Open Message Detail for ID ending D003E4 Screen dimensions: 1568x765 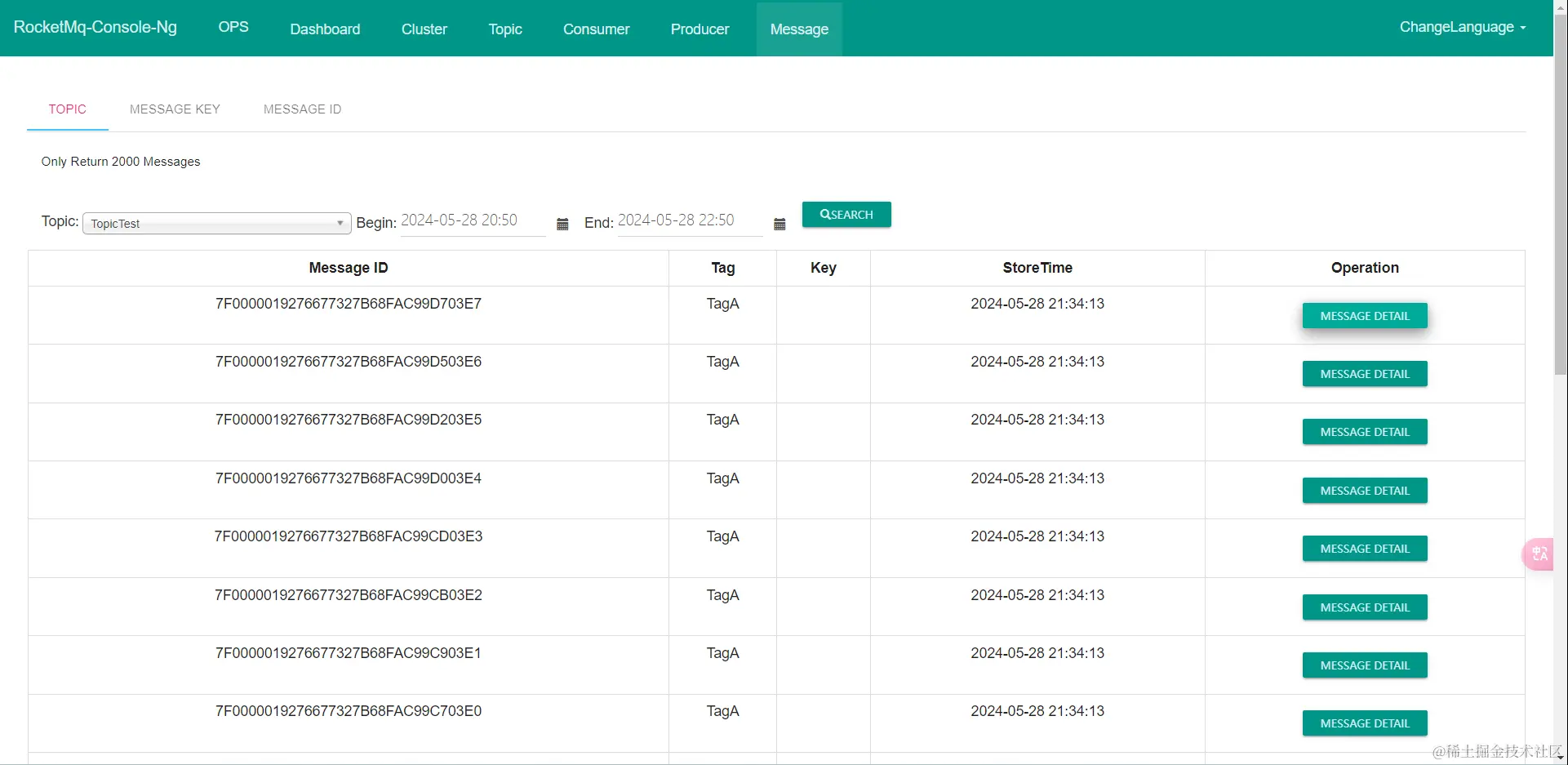pos(1365,491)
